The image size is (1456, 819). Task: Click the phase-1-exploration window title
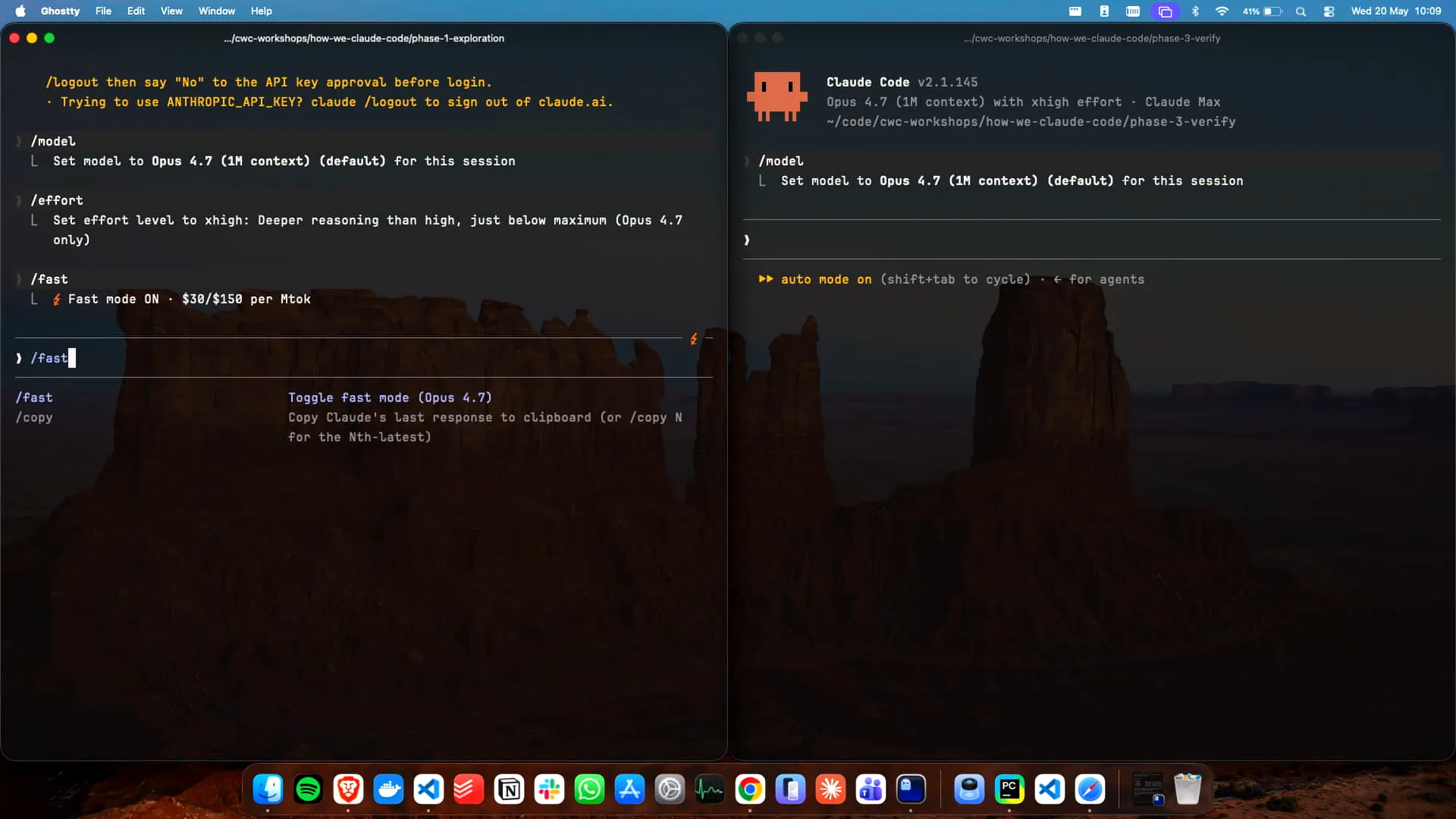coord(364,38)
